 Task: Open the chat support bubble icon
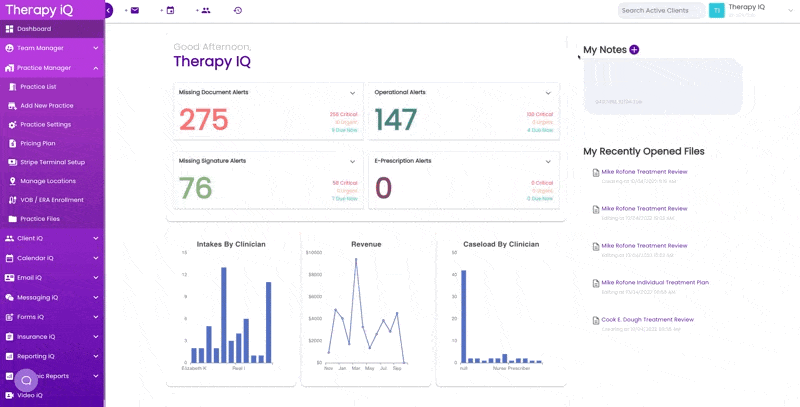coord(26,380)
